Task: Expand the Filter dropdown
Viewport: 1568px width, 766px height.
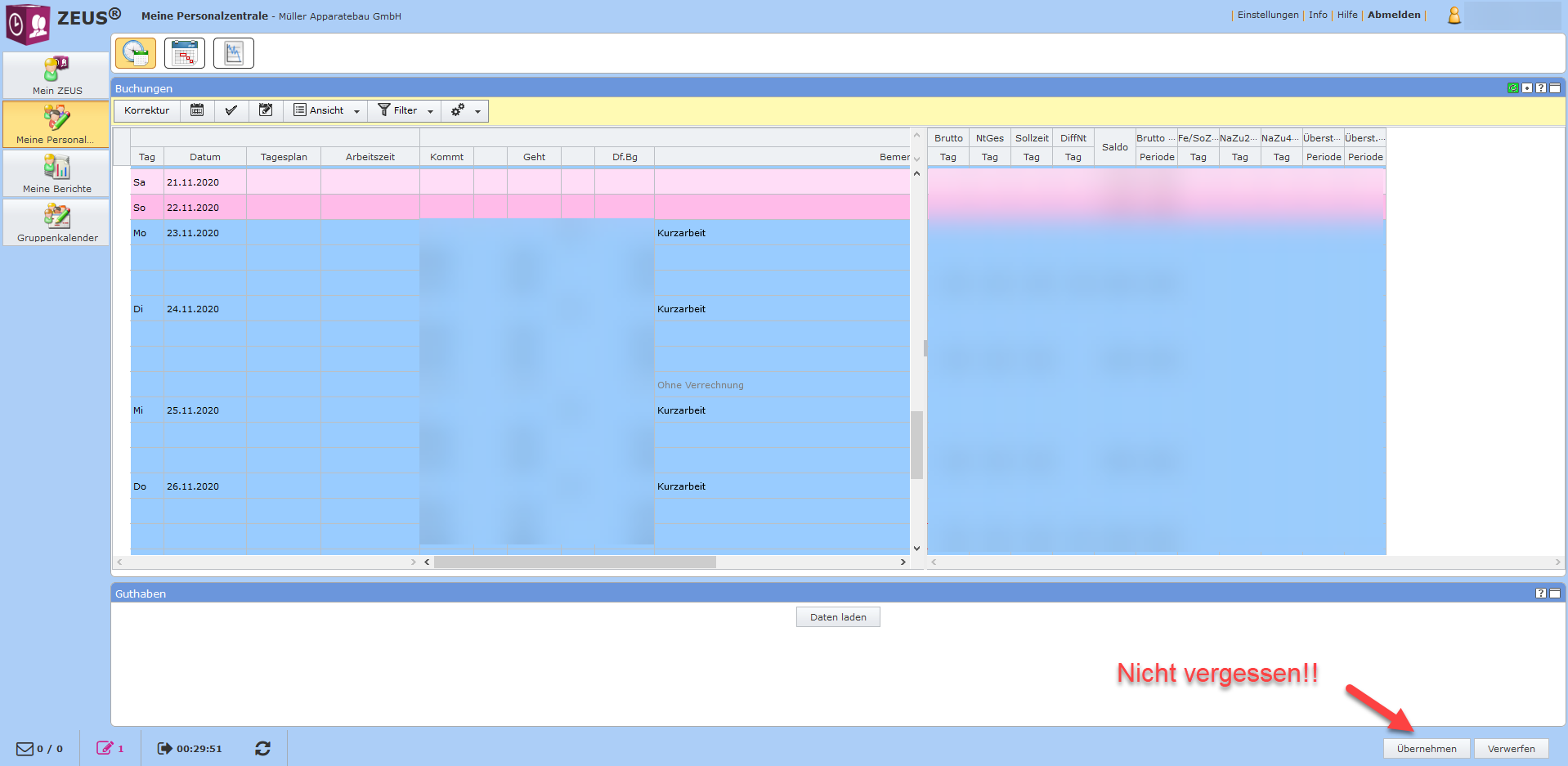Action: [405, 110]
